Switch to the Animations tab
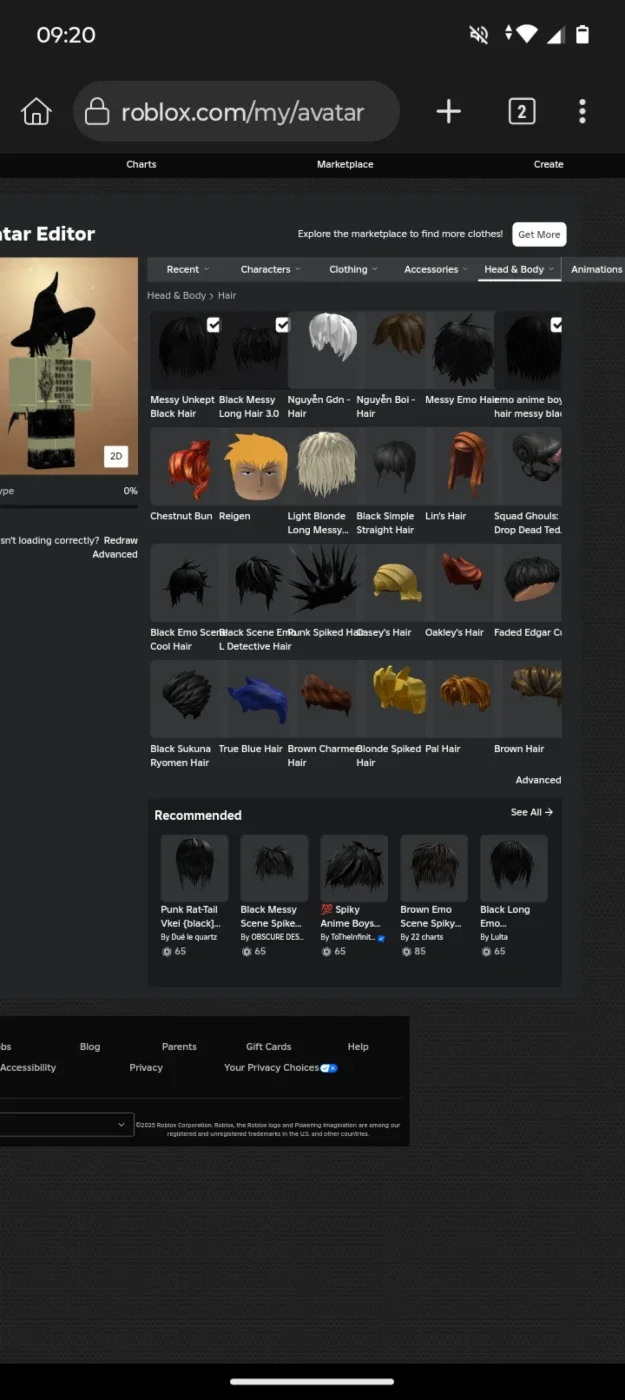This screenshot has width=625, height=1400. (596, 269)
